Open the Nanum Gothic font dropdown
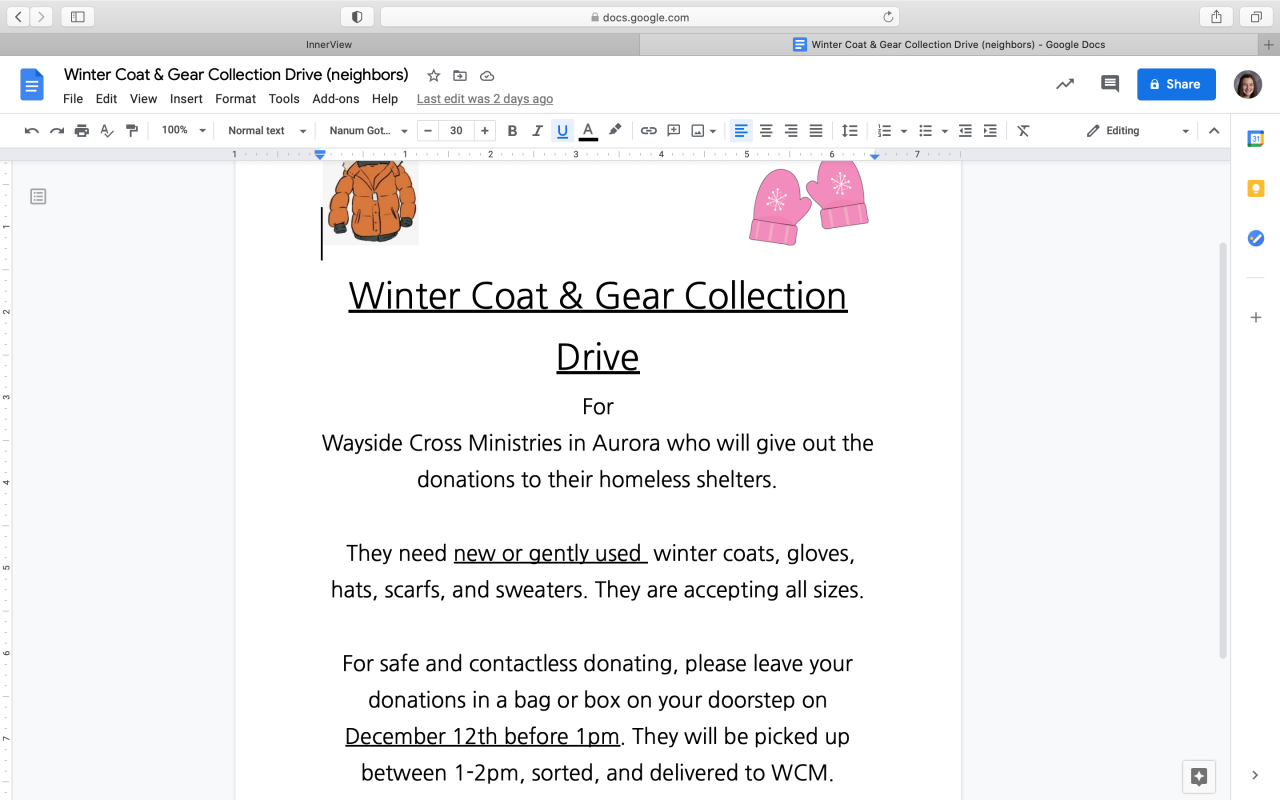 [369, 131]
